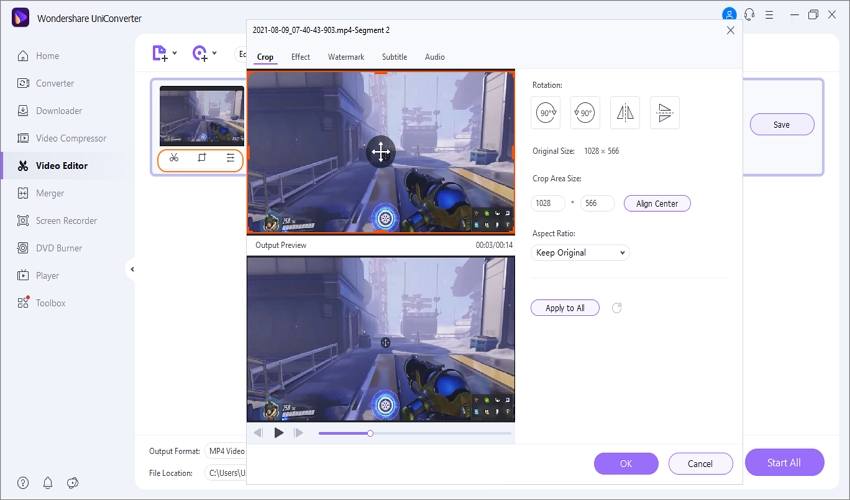Open the hamburger main menu
Screen dimensions: 850x500
tap(769, 15)
